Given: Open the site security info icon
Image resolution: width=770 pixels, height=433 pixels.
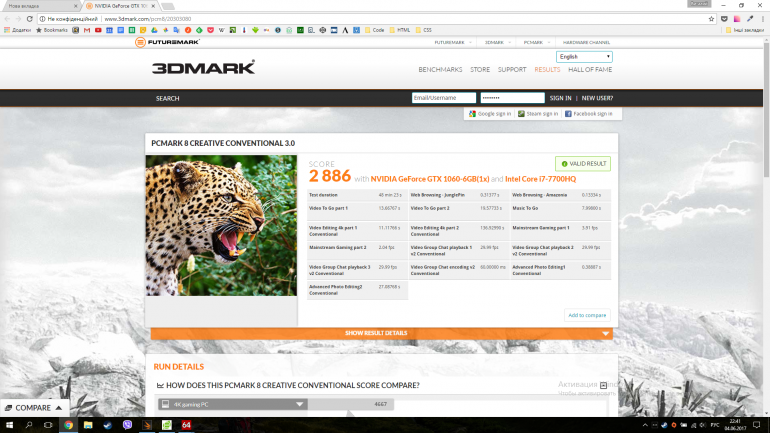Looking at the screenshot, I should click(42, 19).
